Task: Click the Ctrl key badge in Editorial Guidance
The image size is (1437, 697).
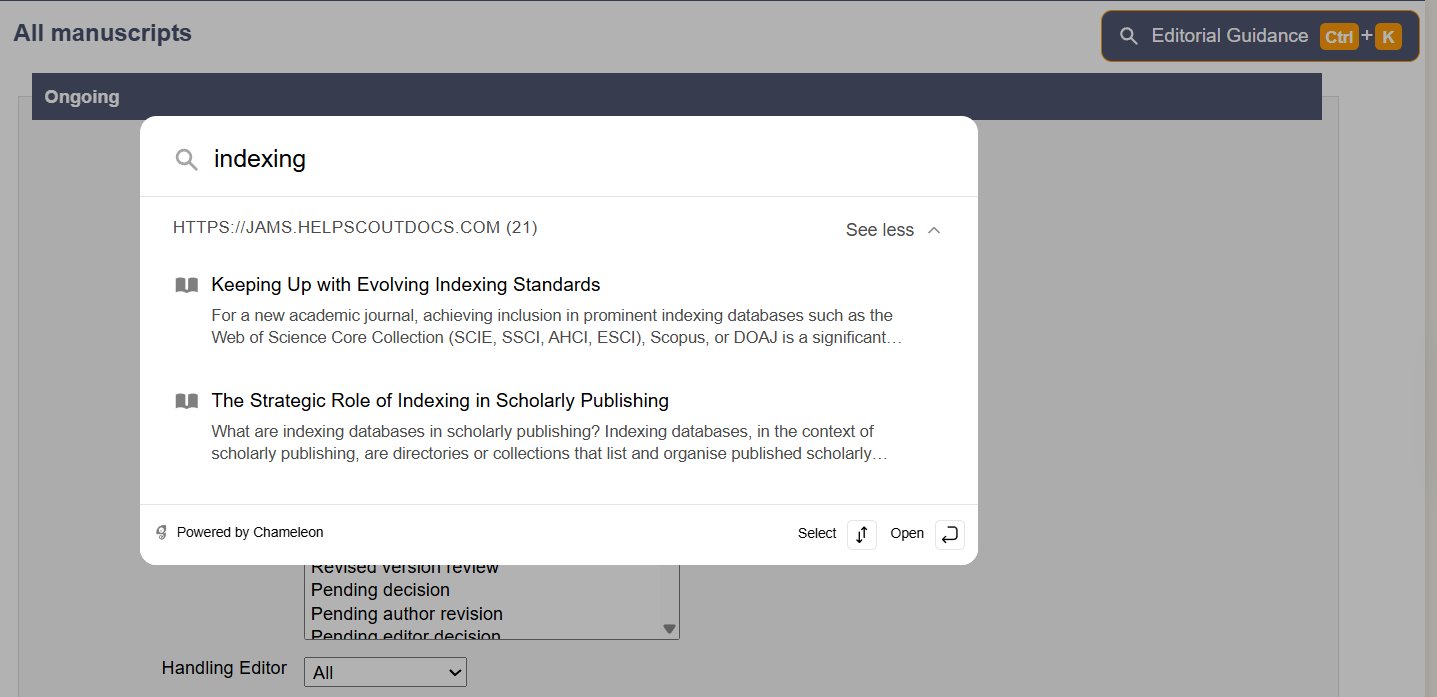Action: (1338, 37)
